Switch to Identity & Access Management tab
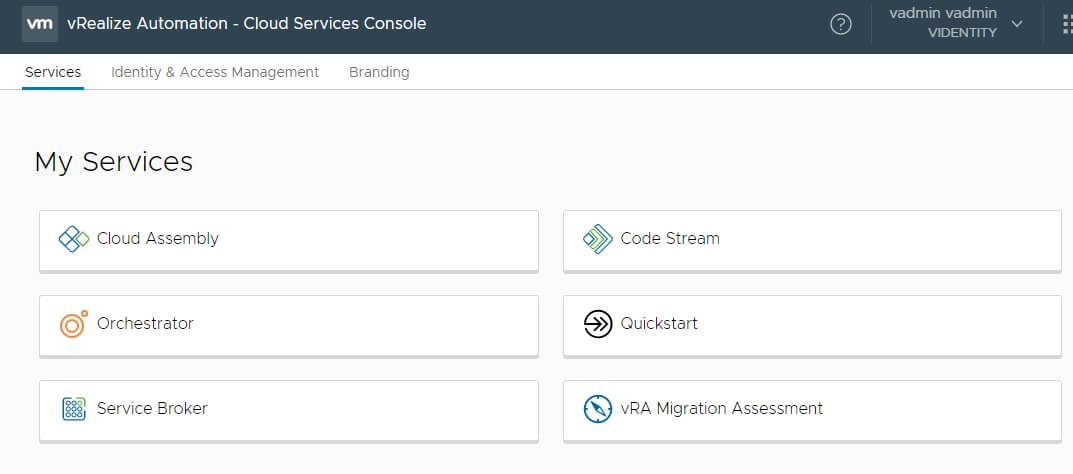 [215, 72]
